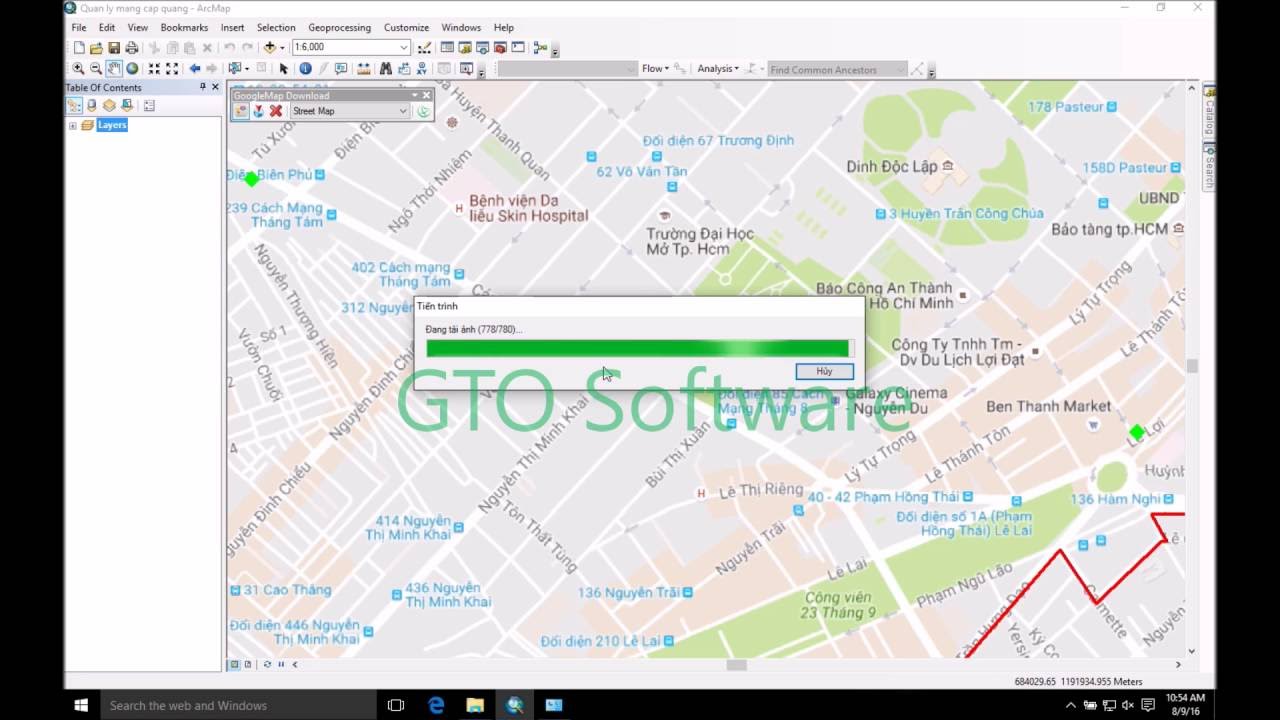Open GoogleMap Download toolbar options arrow
Image resolution: width=1280 pixels, height=720 pixels.
(x=415, y=95)
